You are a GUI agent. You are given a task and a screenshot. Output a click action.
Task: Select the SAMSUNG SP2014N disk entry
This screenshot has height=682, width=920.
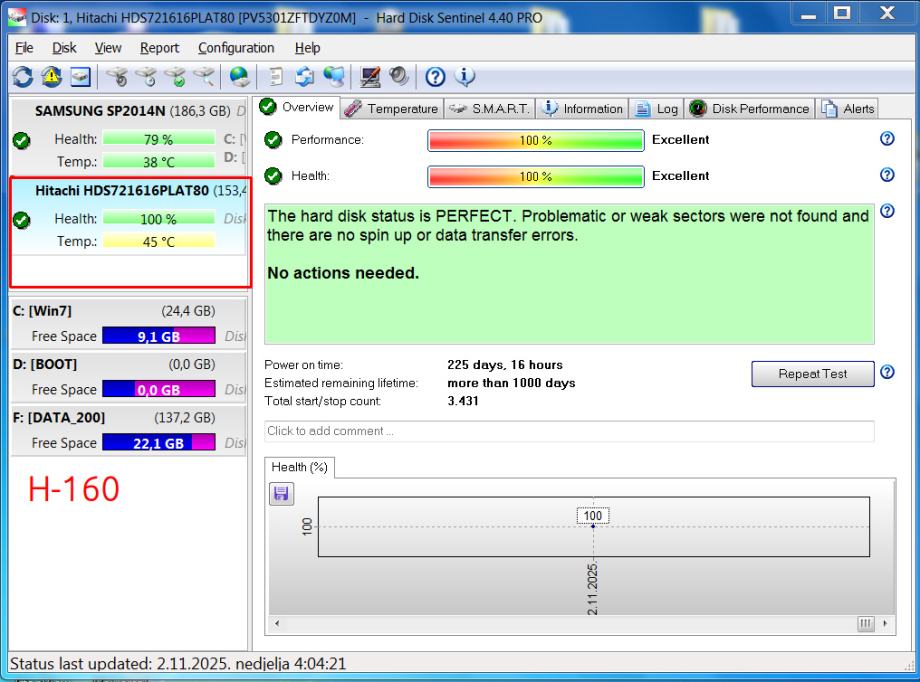point(128,136)
